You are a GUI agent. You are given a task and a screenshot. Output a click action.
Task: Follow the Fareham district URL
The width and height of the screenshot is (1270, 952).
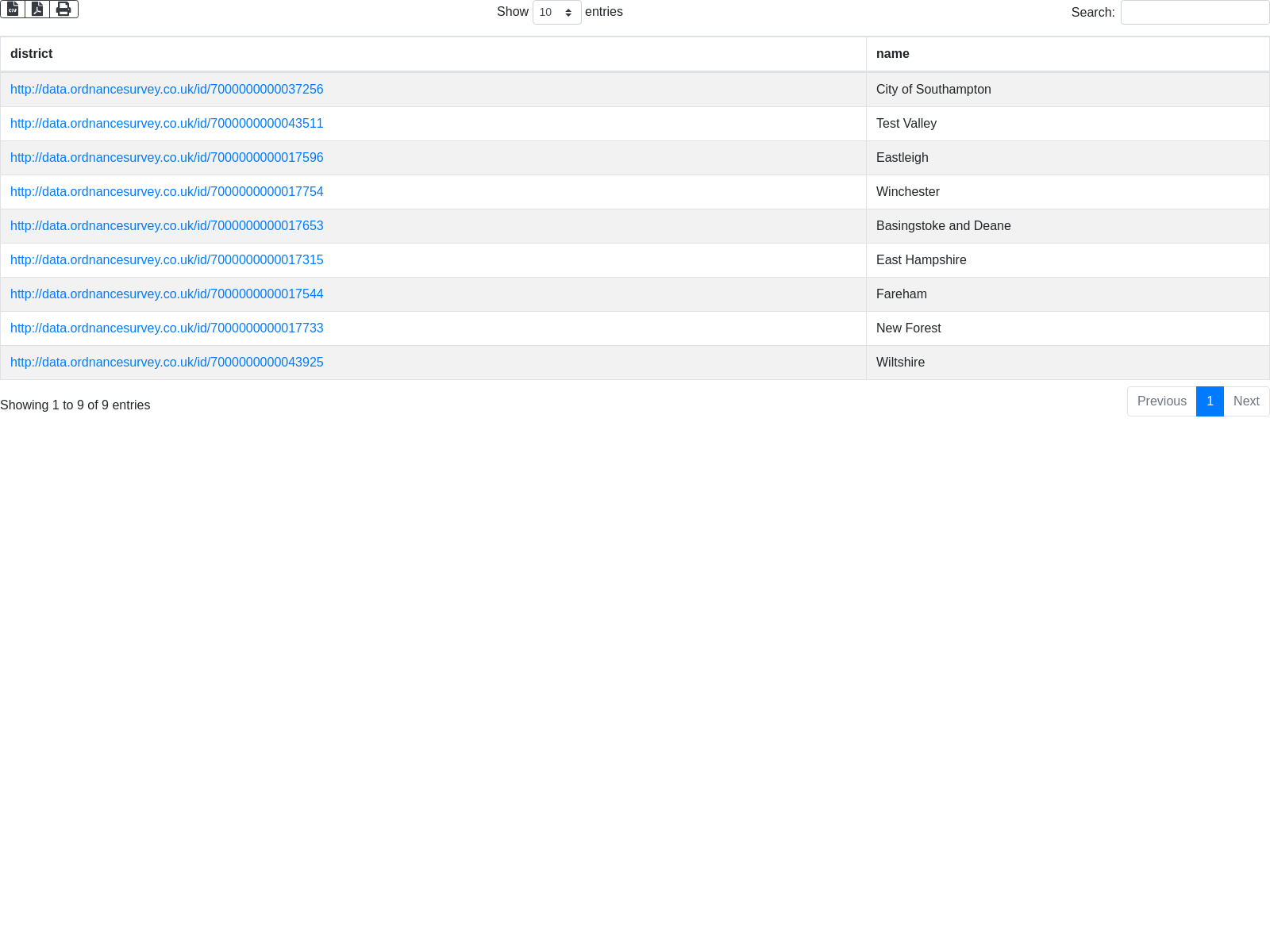point(167,294)
